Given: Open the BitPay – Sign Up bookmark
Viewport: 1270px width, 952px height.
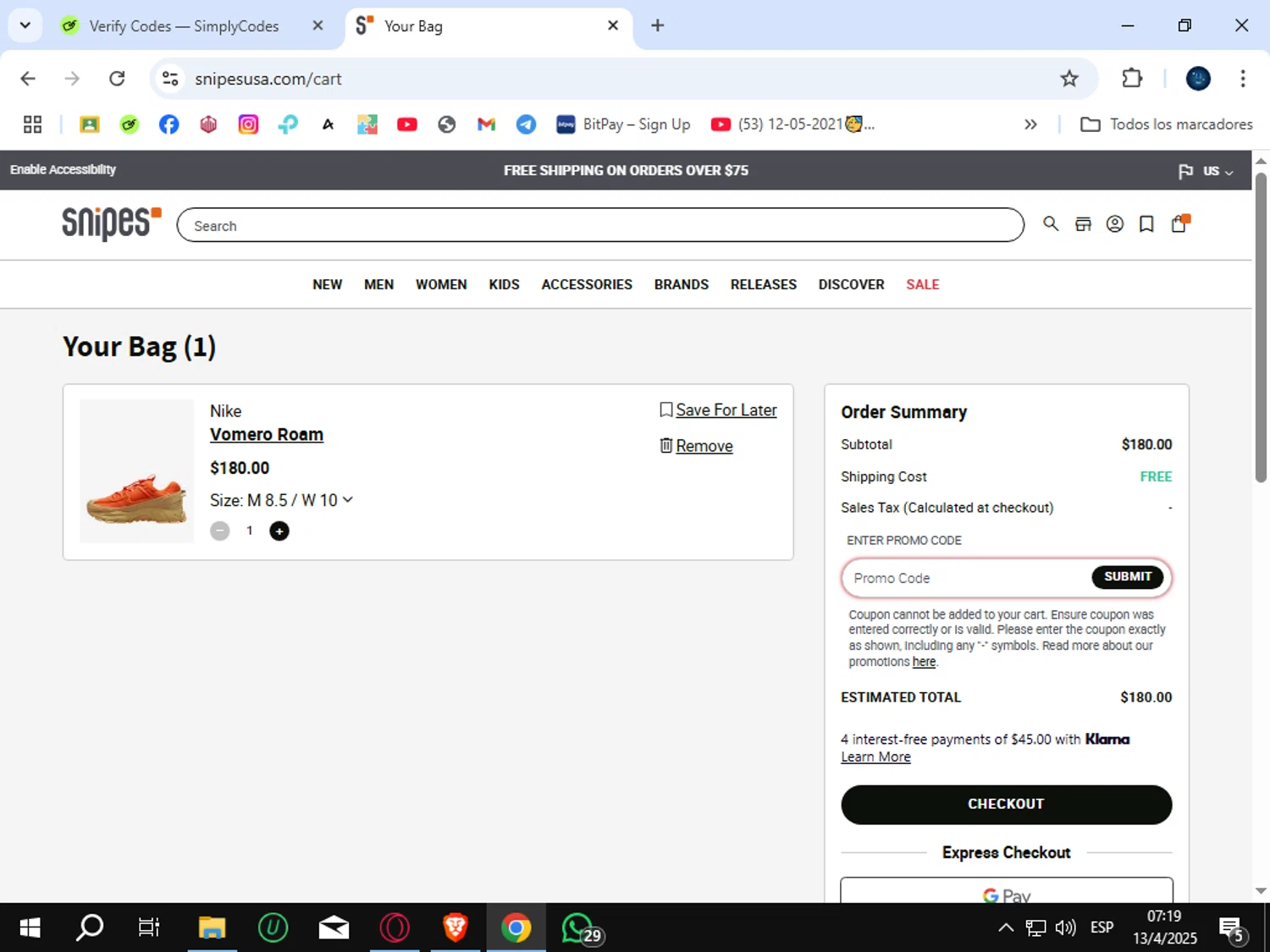Looking at the screenshot, I should [x=623, y=124].
